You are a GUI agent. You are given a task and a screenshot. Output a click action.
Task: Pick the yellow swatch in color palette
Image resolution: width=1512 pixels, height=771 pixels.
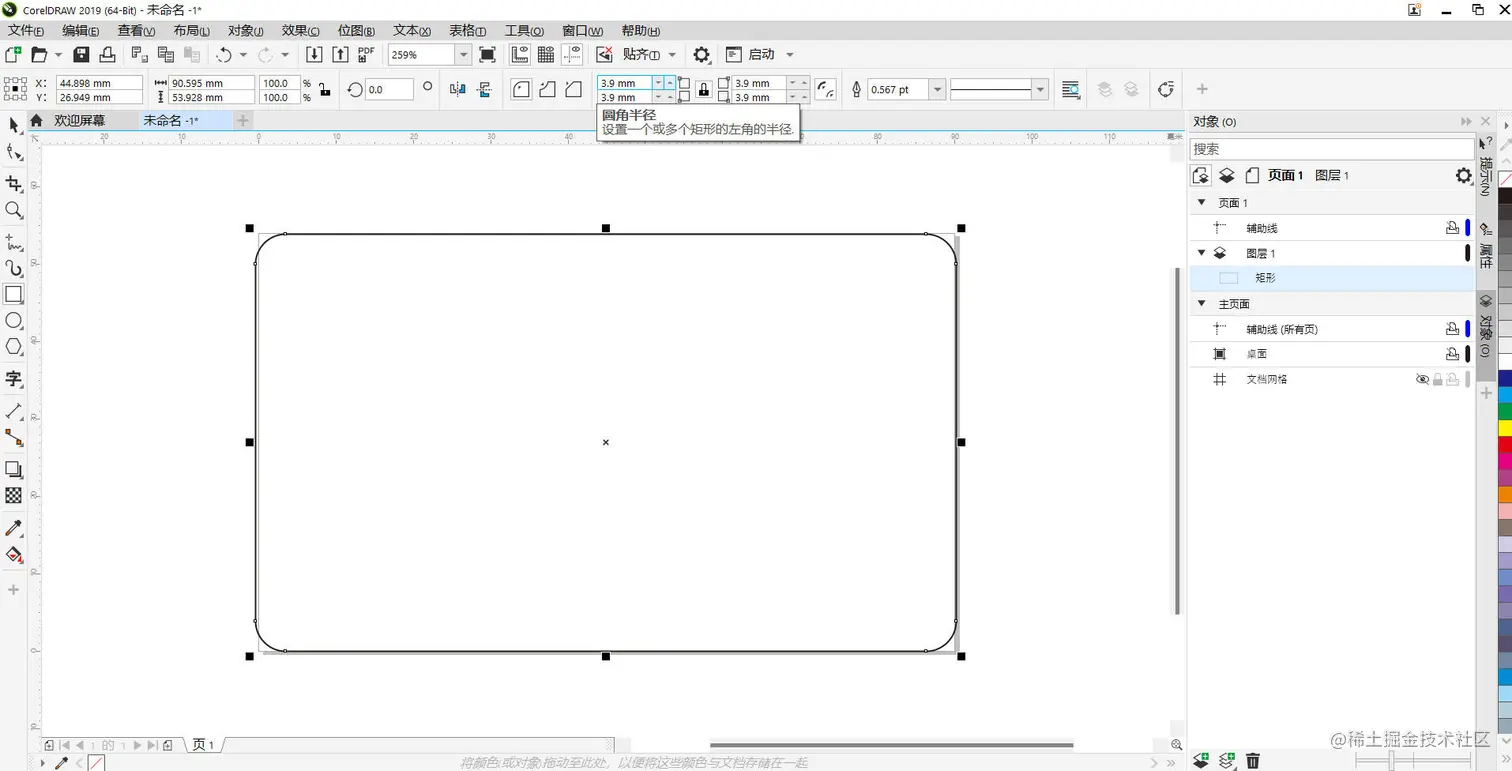click(x=1505, y=428)
